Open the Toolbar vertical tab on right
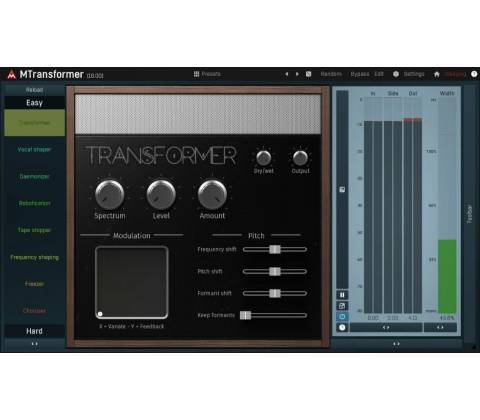This screenshot has height=420, width=480. pyautogui.click(x=470, y=214)
